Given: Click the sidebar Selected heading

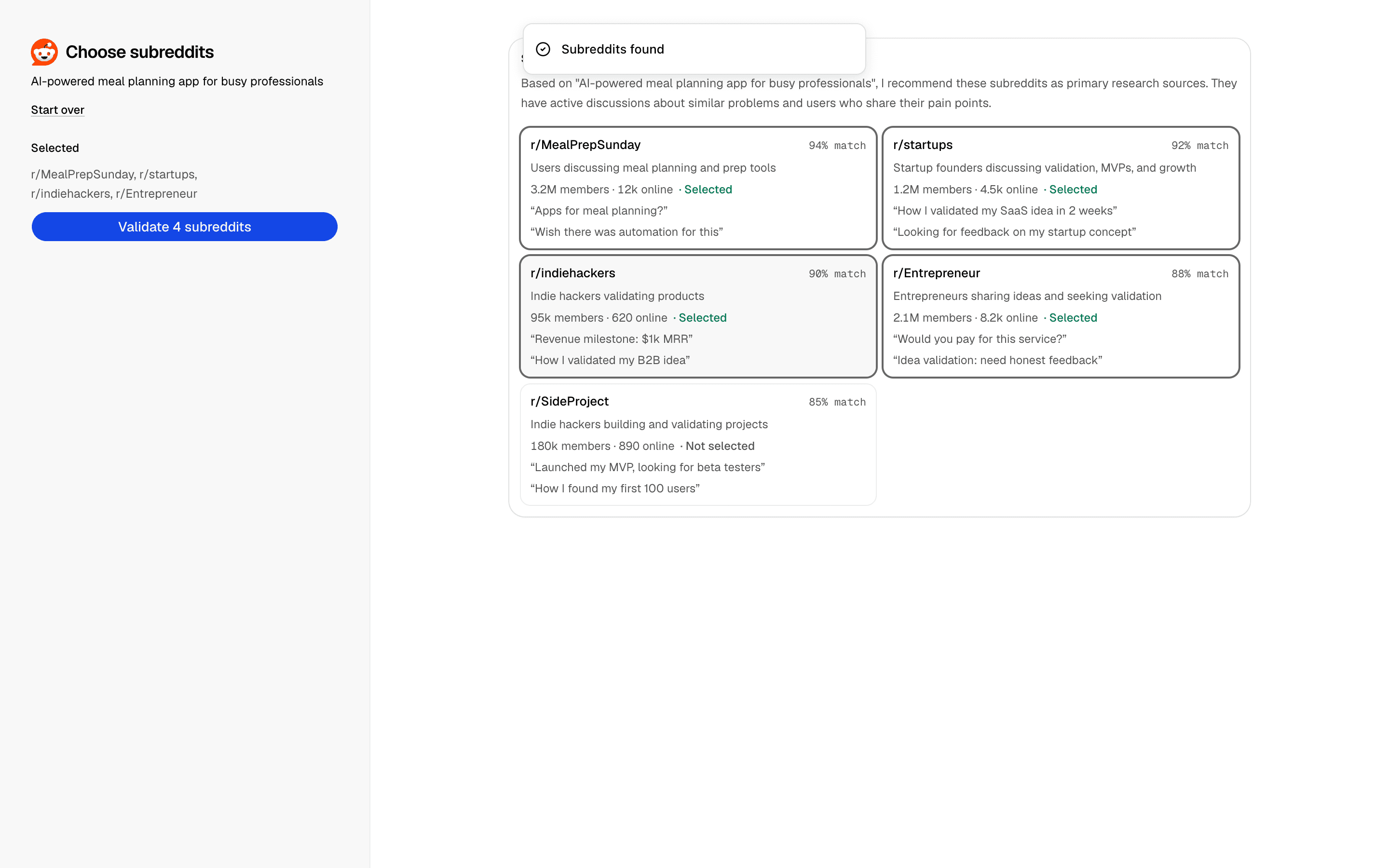Looking at the screenshot, I should click(x=54, y=148).
